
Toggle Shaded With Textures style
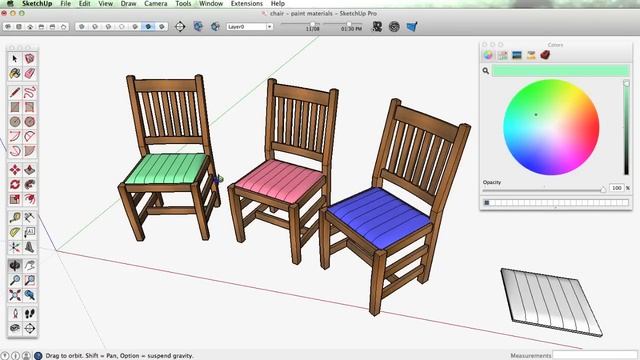click(149, 27)
